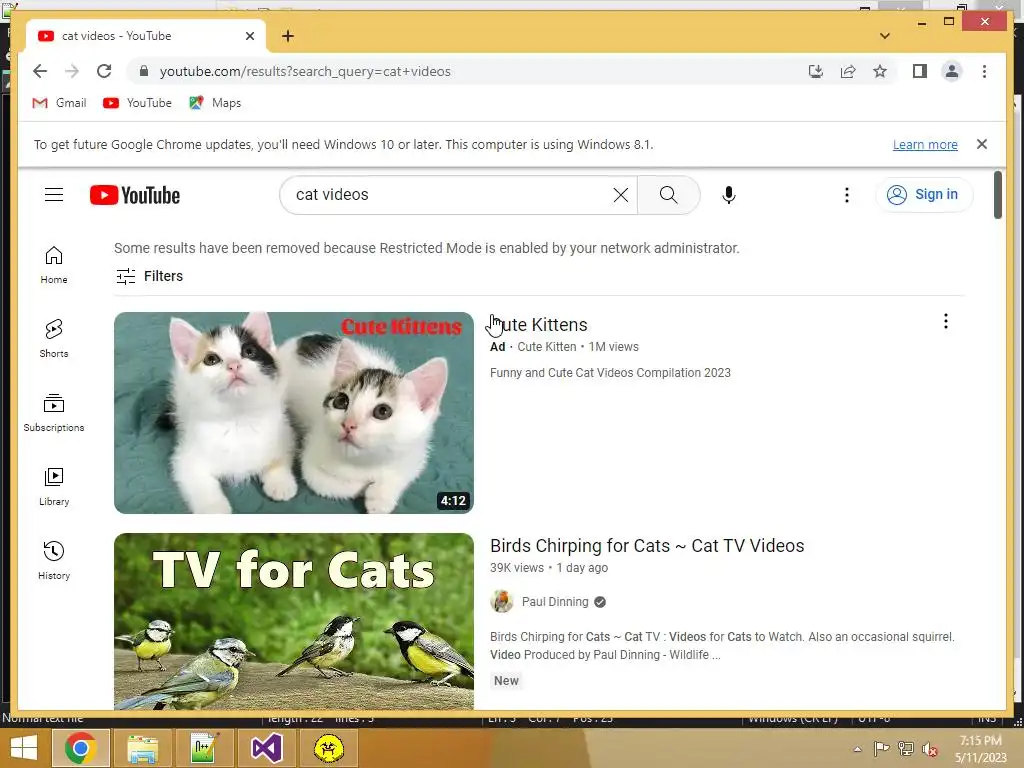The height and width of the screenshot is (768, 1024).
Task: Go back in Chrome
Action: click(40, 71)
